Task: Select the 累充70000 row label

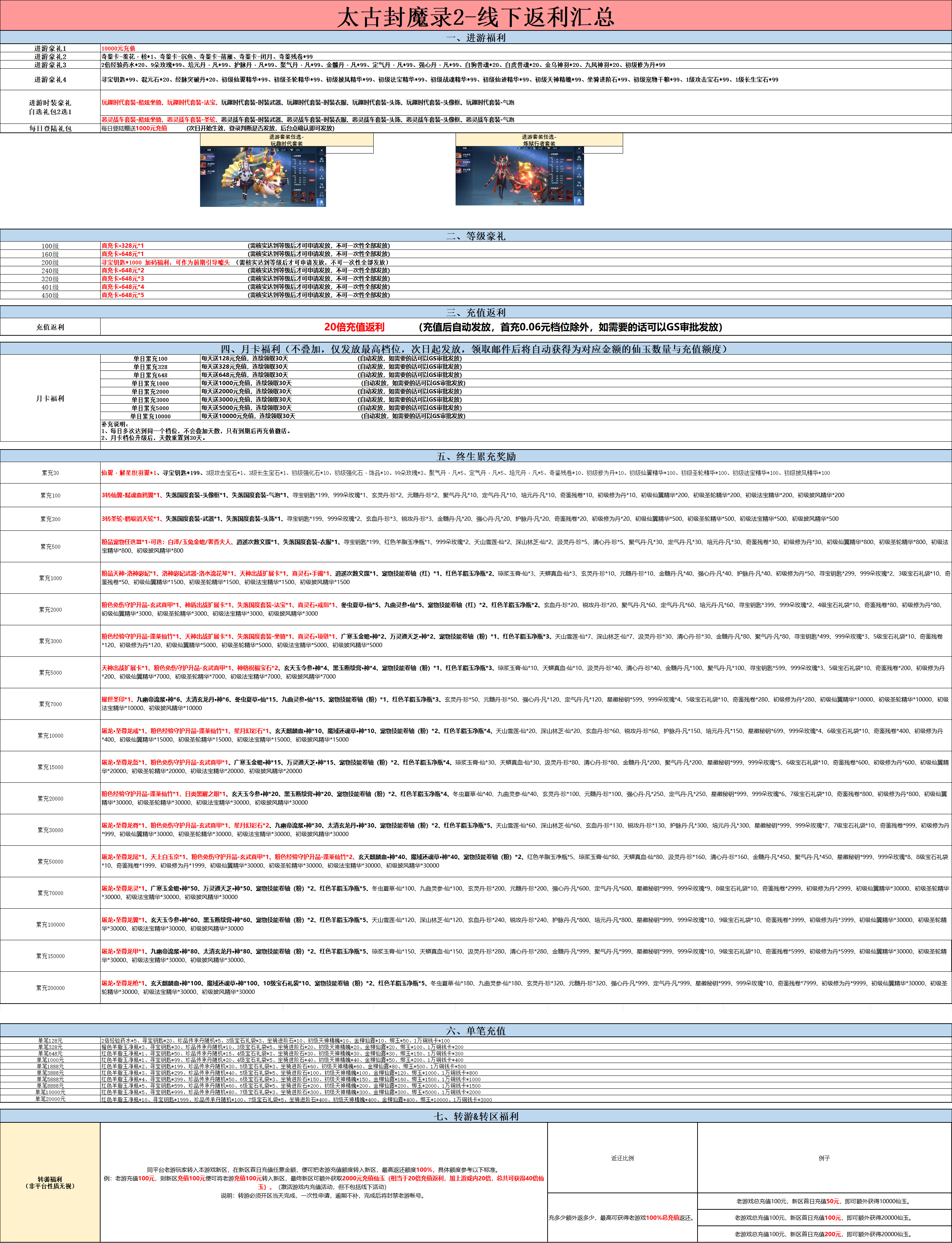Action: [x=50, y=893]
